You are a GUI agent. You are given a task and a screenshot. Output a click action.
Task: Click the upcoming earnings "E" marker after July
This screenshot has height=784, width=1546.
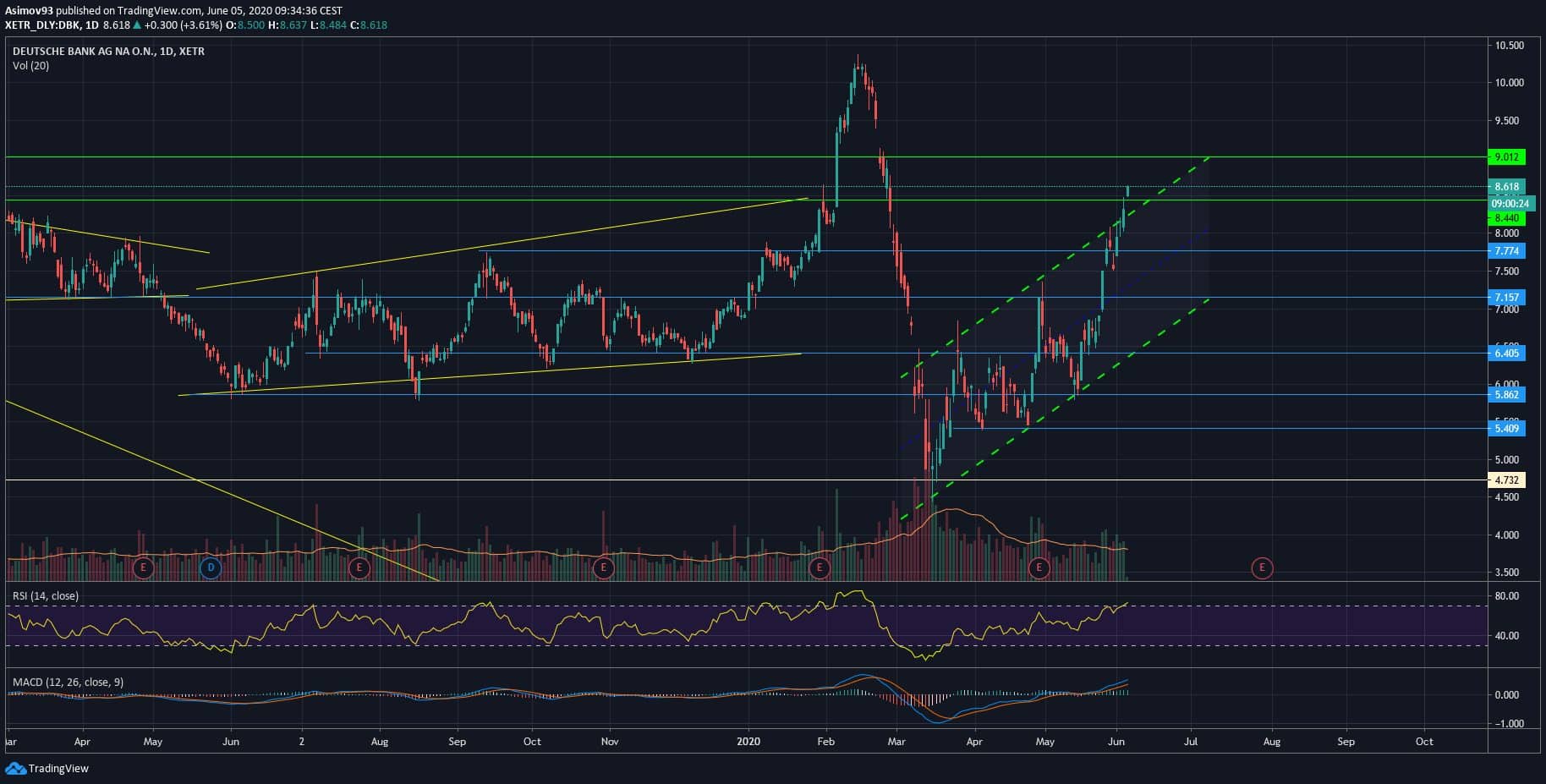point(1262,567)
